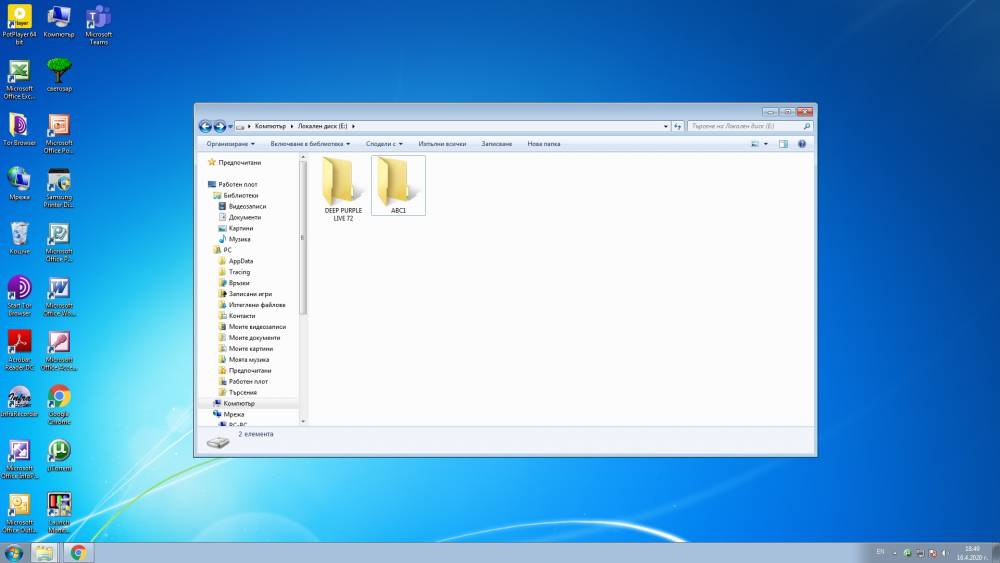This screenshot has height=563, width=1000.
Task: Open the Windows Start button
Action: pyautogui.click(x=13, y=553)
